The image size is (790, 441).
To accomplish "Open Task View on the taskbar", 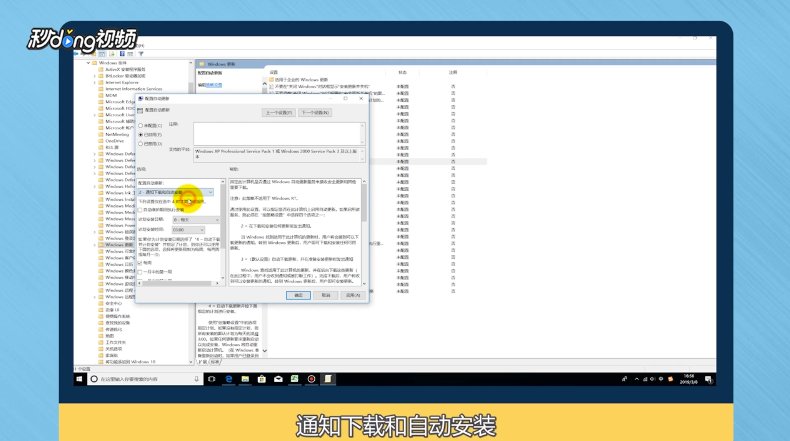I will click(212, 379).
